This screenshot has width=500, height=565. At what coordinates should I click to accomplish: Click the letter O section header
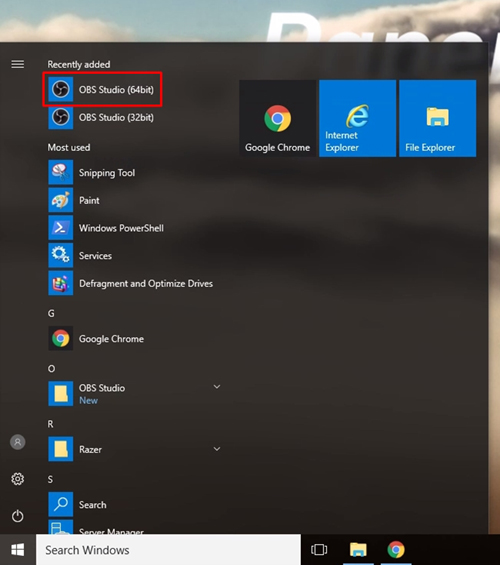coord(52,369)
